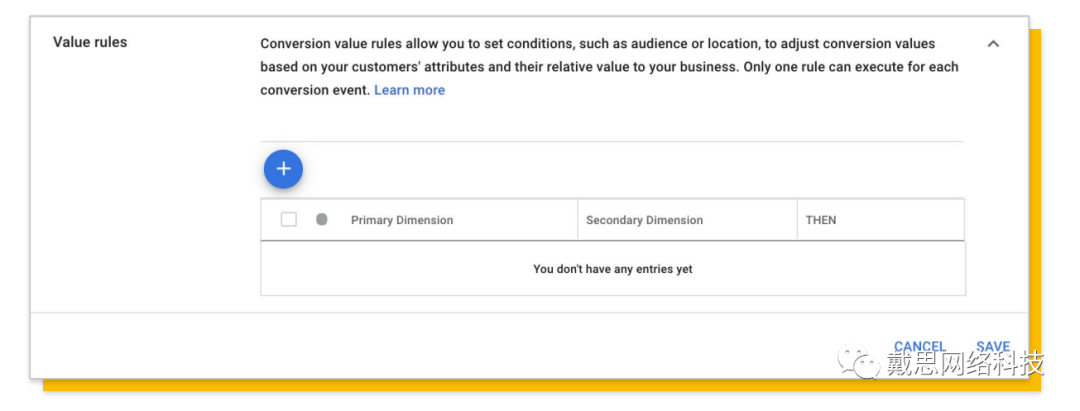This screenshot has width=1080, height=411.
Task: Click the grey status dot column icon
Action: (x=322, y=219)
